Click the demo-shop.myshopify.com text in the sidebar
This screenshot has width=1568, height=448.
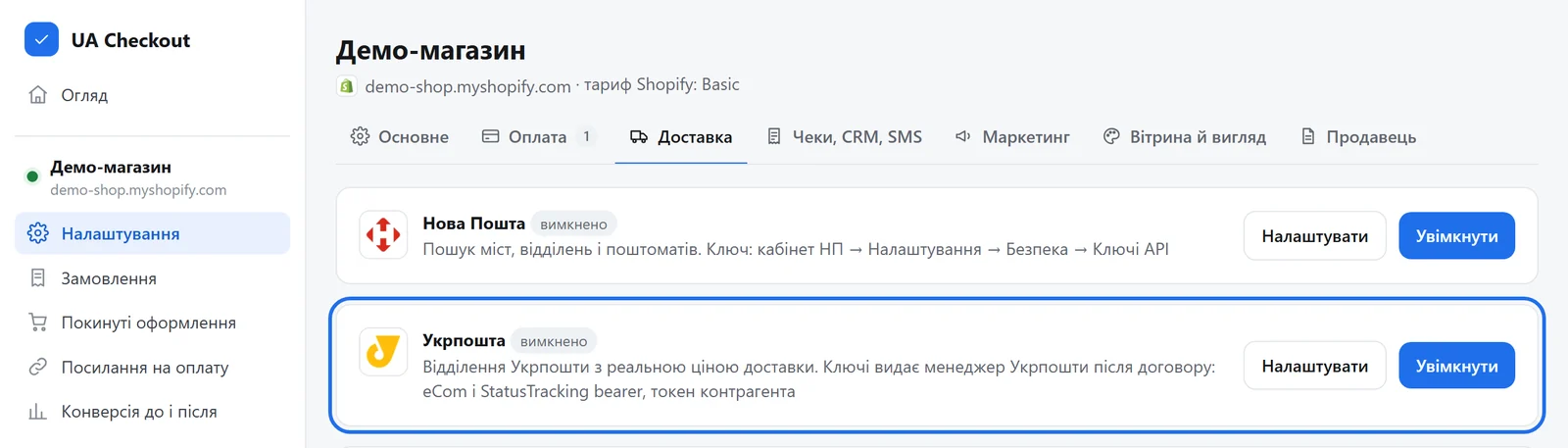pyautogui.click(x=138, y=190)
